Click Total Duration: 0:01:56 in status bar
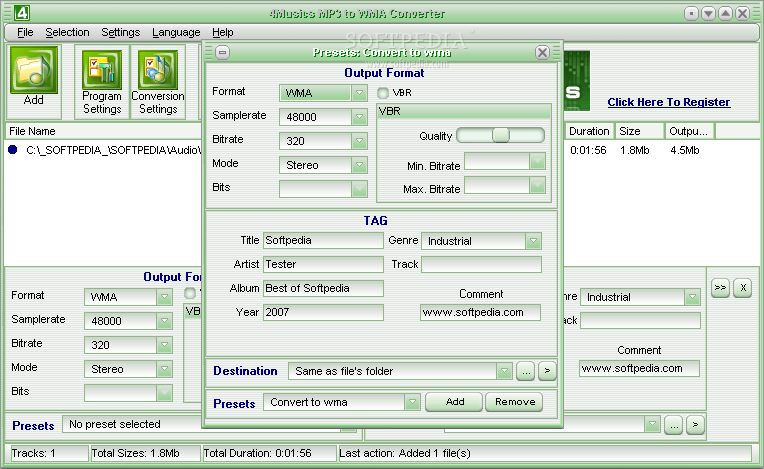Image resolution: width=764 pixels, height=469 pixels. (269, 453)
